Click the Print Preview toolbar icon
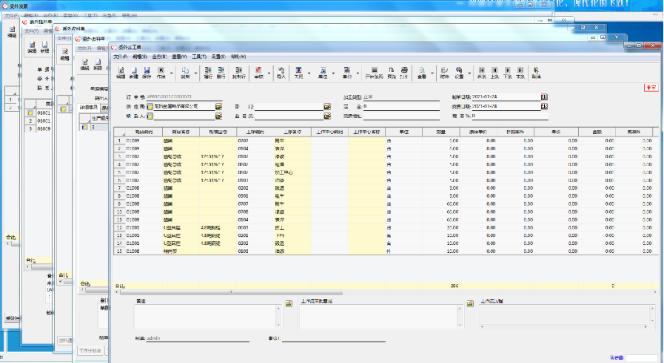664x363 pixels. pos(391,72)
